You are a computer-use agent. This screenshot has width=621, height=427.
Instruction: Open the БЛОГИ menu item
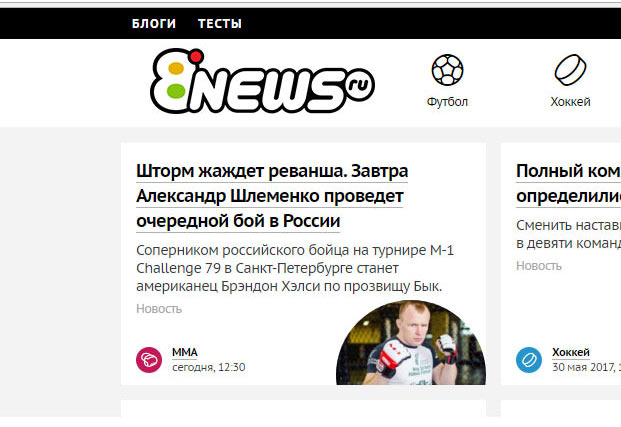[x=154, y=23]
